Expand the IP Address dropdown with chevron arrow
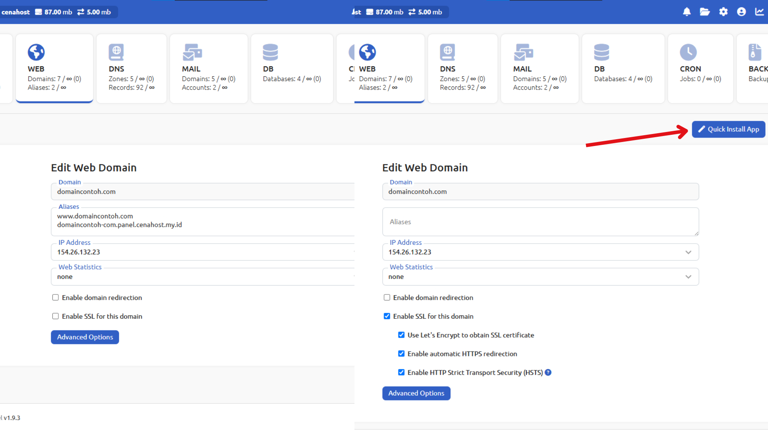 point(688,252)
